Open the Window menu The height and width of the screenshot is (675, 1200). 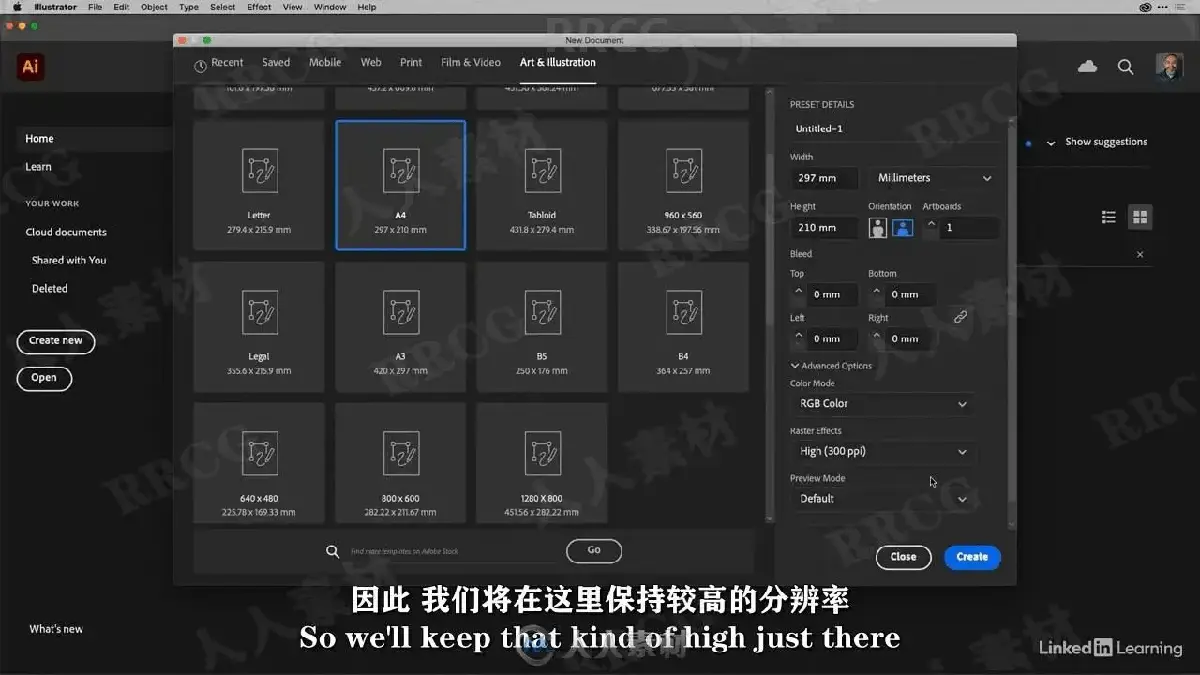330,7
